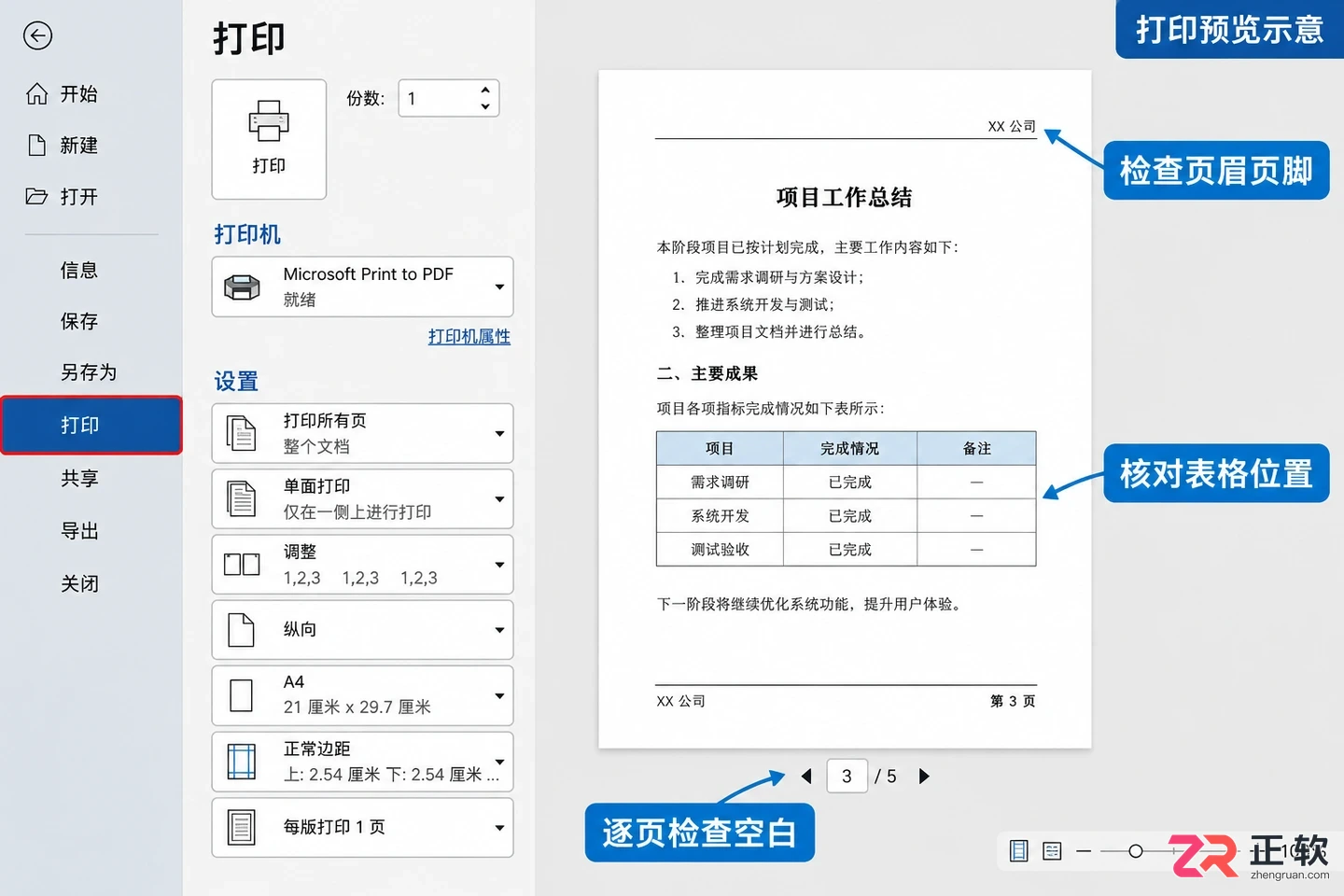The image size is (1344, 896).
Task: Go to next preview page arrow
Action: click(x=924, y=777)
